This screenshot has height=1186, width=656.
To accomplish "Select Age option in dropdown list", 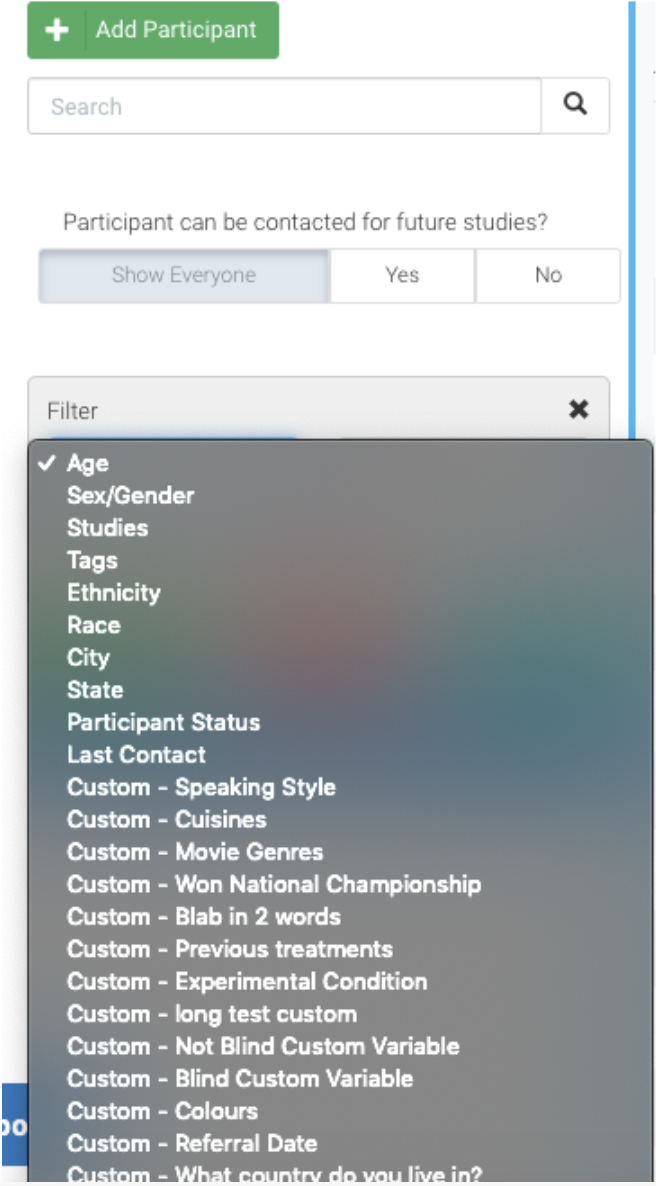I will (88, 463).
